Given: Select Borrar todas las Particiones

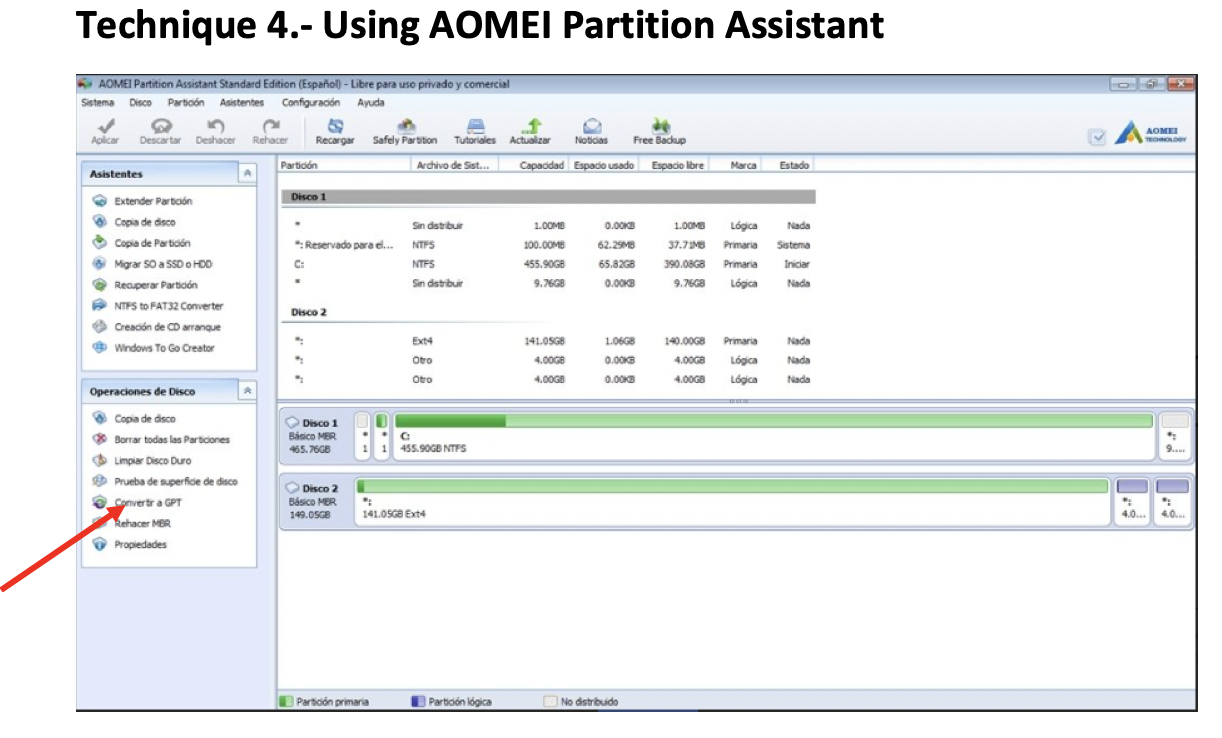Looking at the screenshot, I should coord(171,440).
